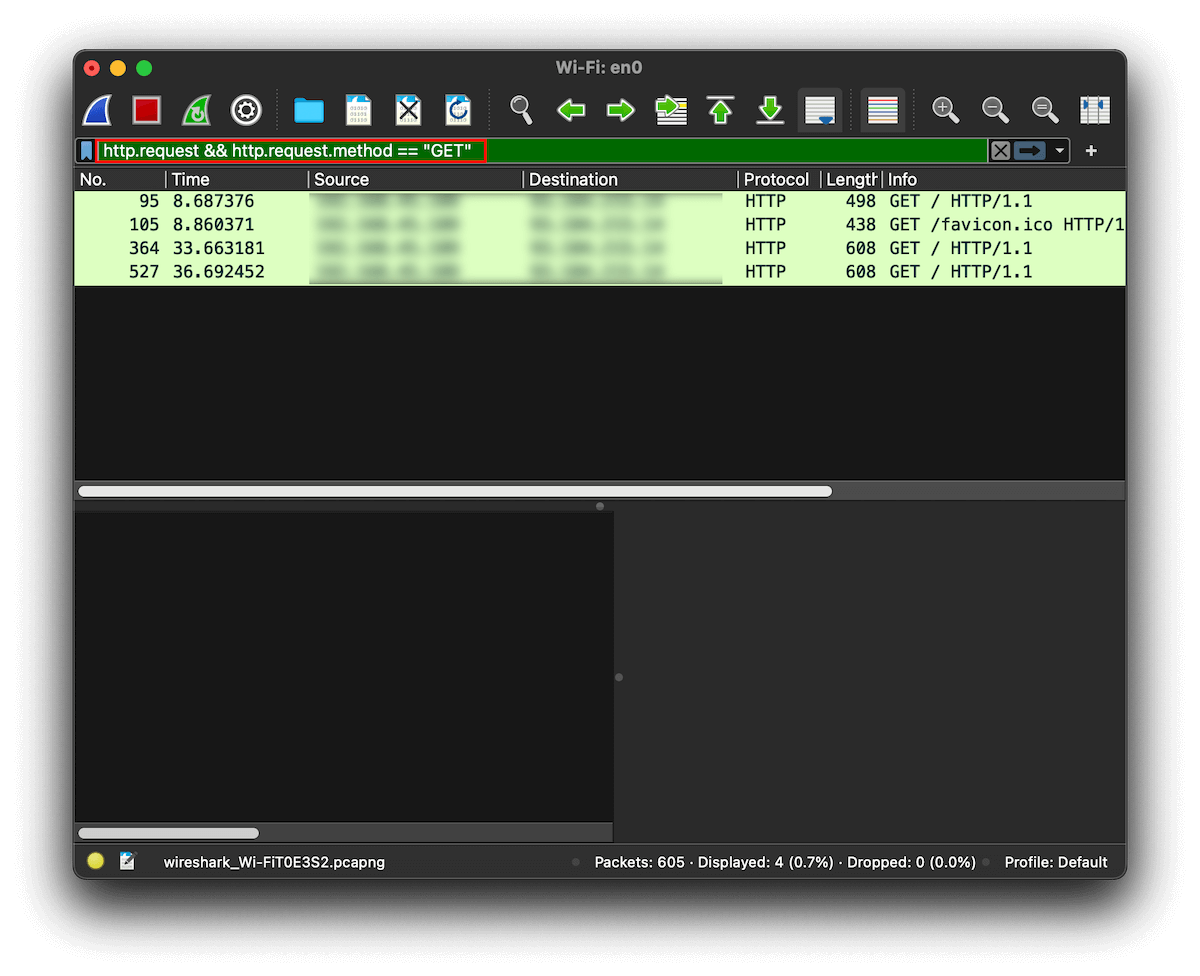Image resolution: width=1200 pixels, height=976 pixels.
Task: Open the capture options gear
Action: [x=246, y=110]
